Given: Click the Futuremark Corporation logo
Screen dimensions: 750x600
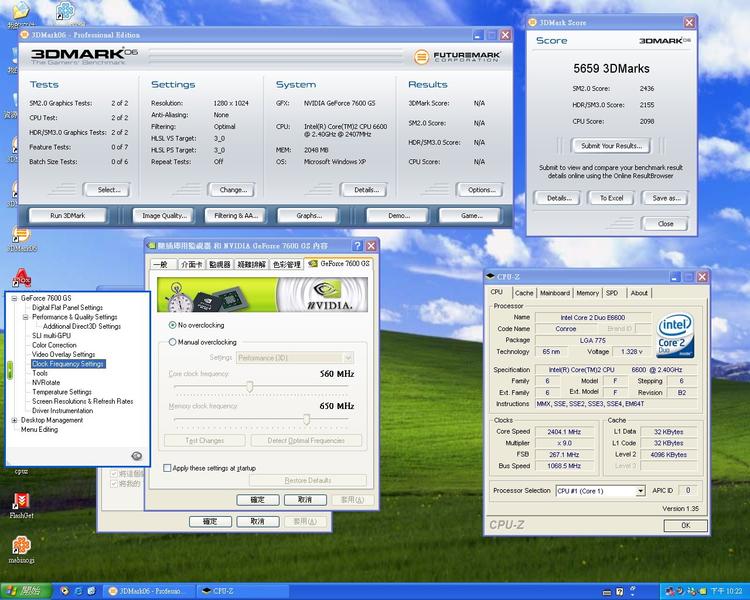Looking at the screenshot, I should (x=457, y=57).
